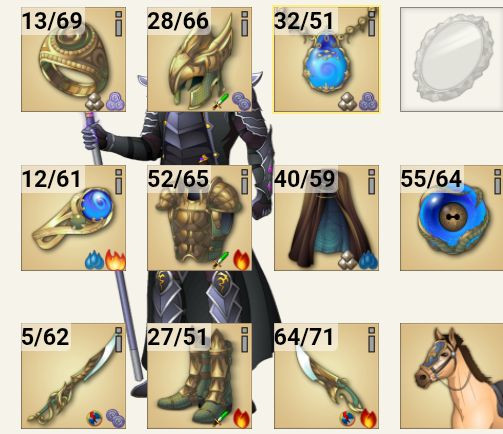Screen dimensions: 503x434
Task: Select the golden winged helmet 28/66
Action: point(199,60)
